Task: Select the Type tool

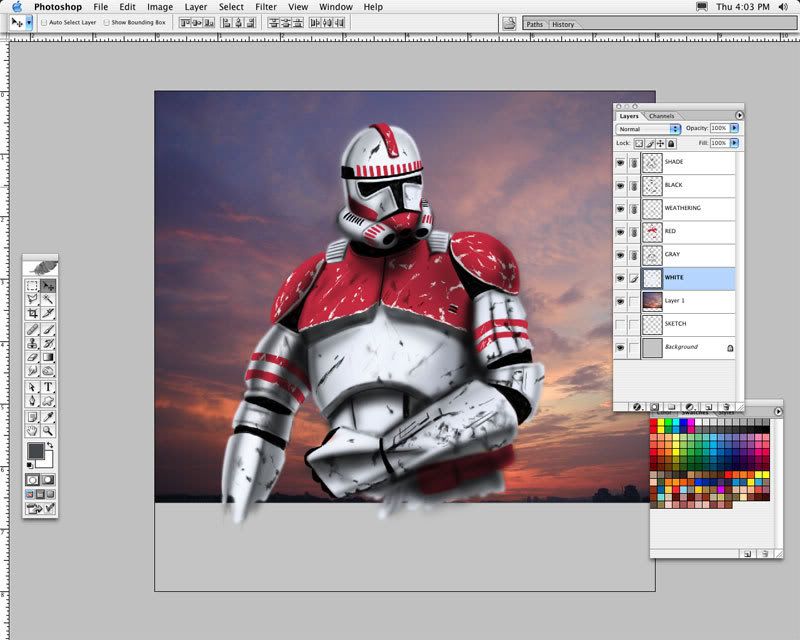Action: tap(48, 387)
